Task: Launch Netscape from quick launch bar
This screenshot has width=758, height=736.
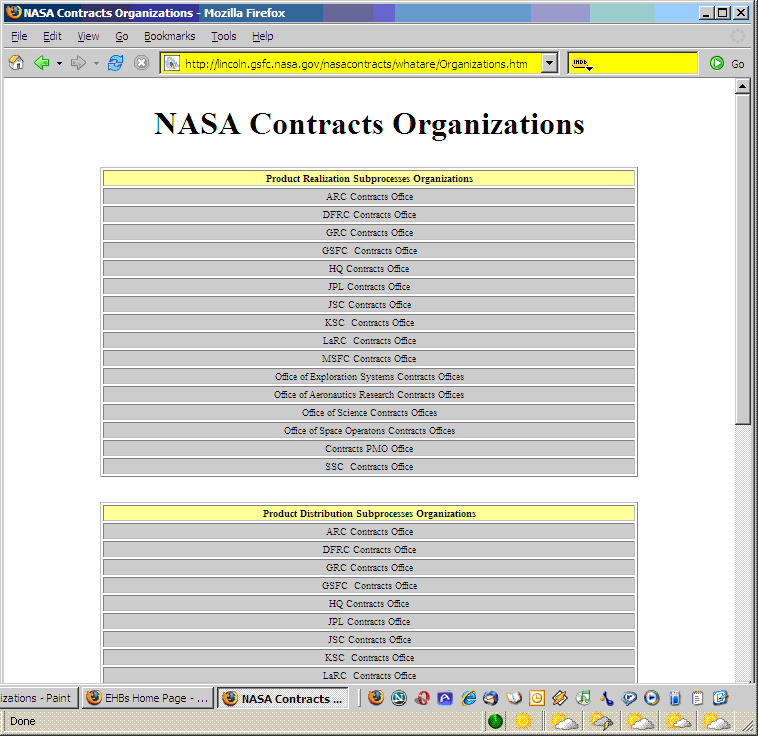Action: (399, 698)
